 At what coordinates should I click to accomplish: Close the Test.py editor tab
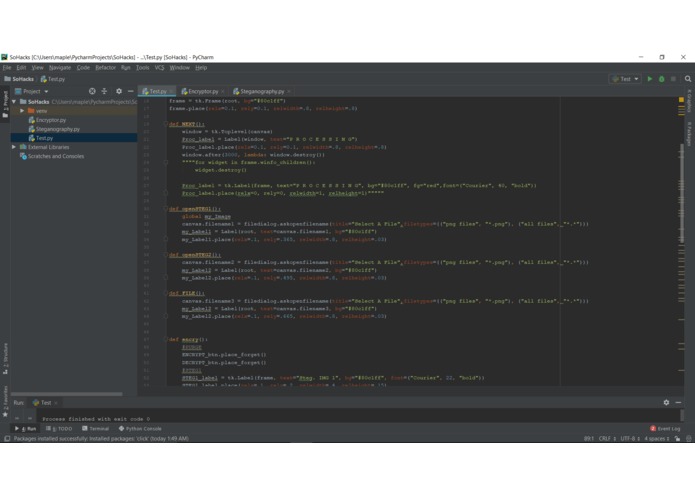point(171,92)
